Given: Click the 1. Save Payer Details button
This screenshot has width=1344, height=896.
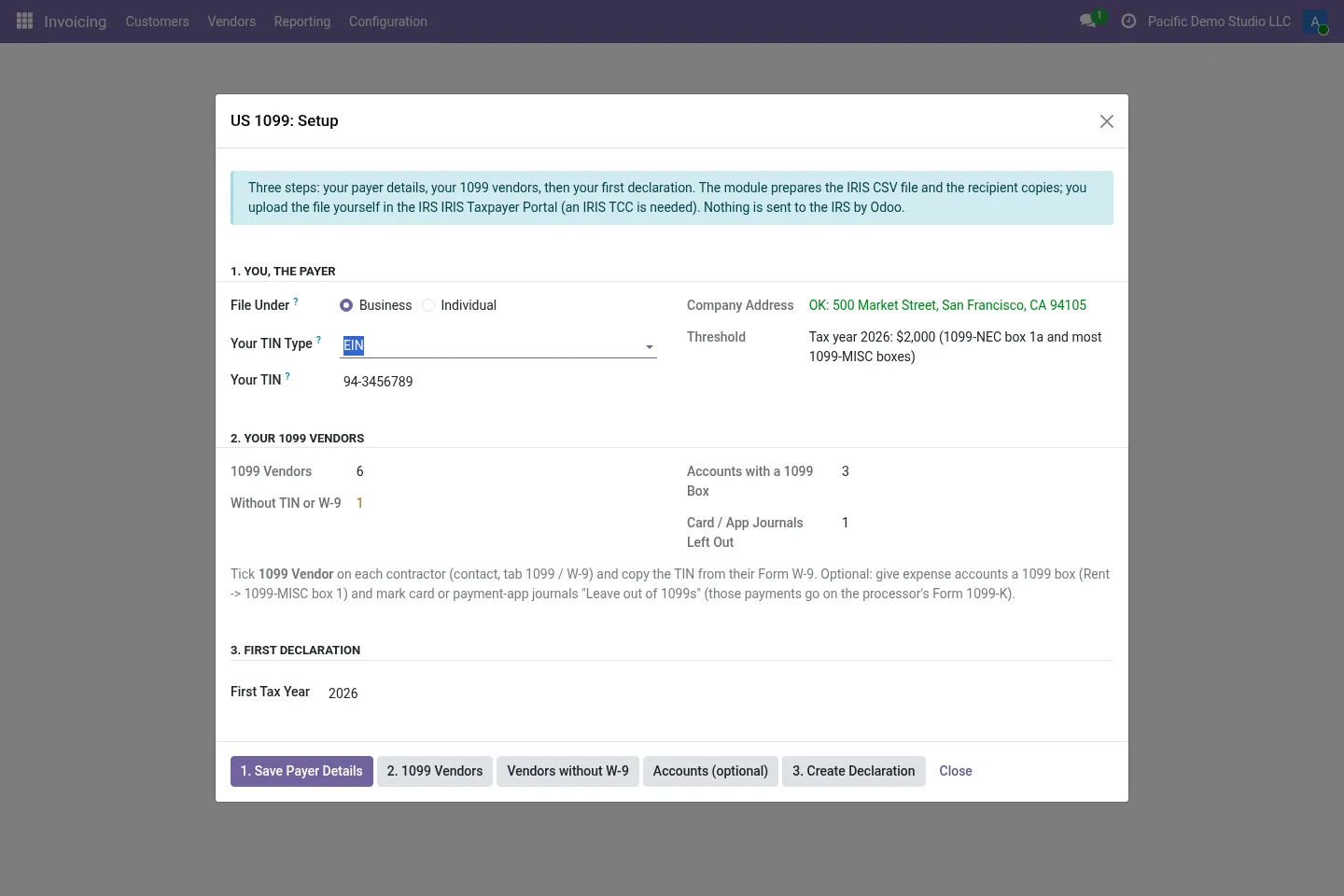Looking at the screenshot, I should 301,771.
